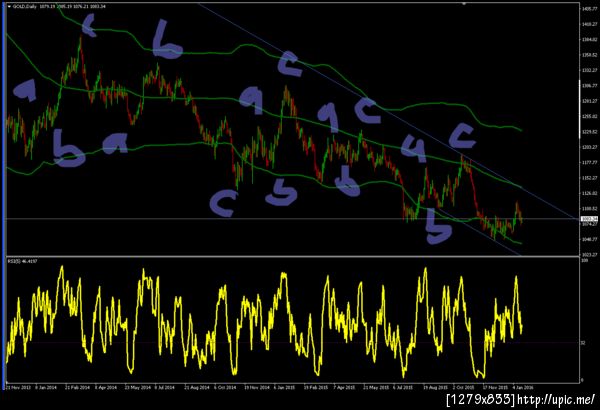
Task: Click the 6 Jan 2015 date label
Action: tap(284, 387)
